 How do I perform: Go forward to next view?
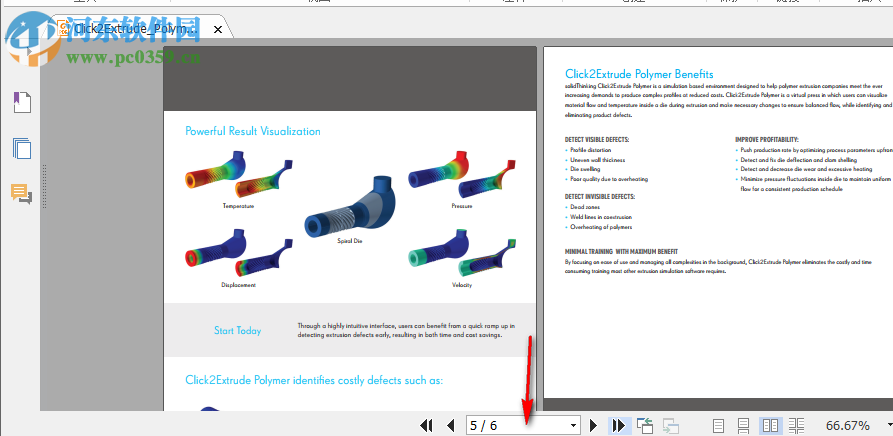(x=671, y=425)
